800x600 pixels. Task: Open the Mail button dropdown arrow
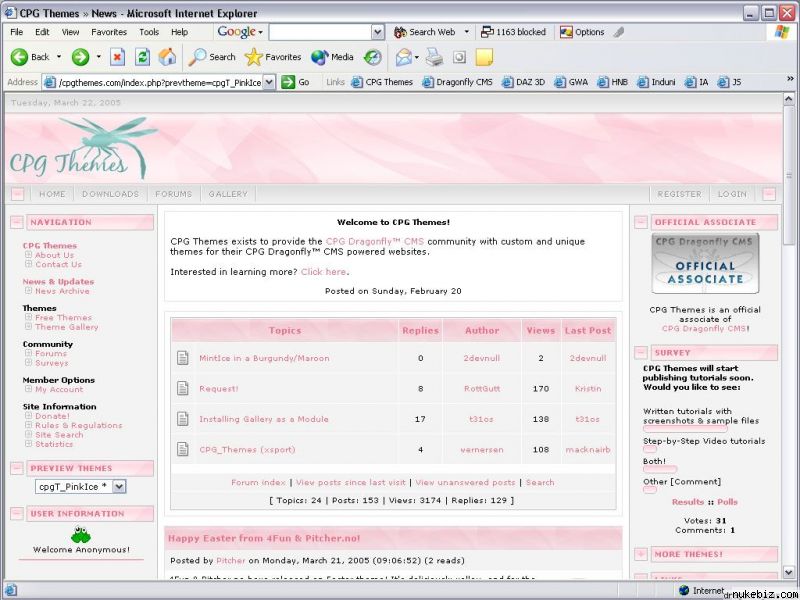point(417,57)
